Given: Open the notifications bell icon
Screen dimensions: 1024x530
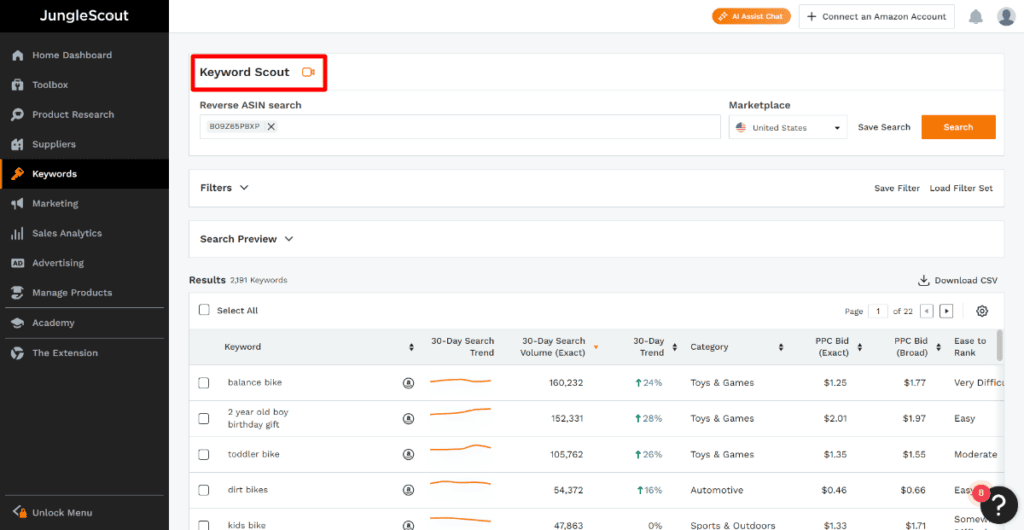Looking at the screenshot, I should pyautogui.click(x=976, y=16).
